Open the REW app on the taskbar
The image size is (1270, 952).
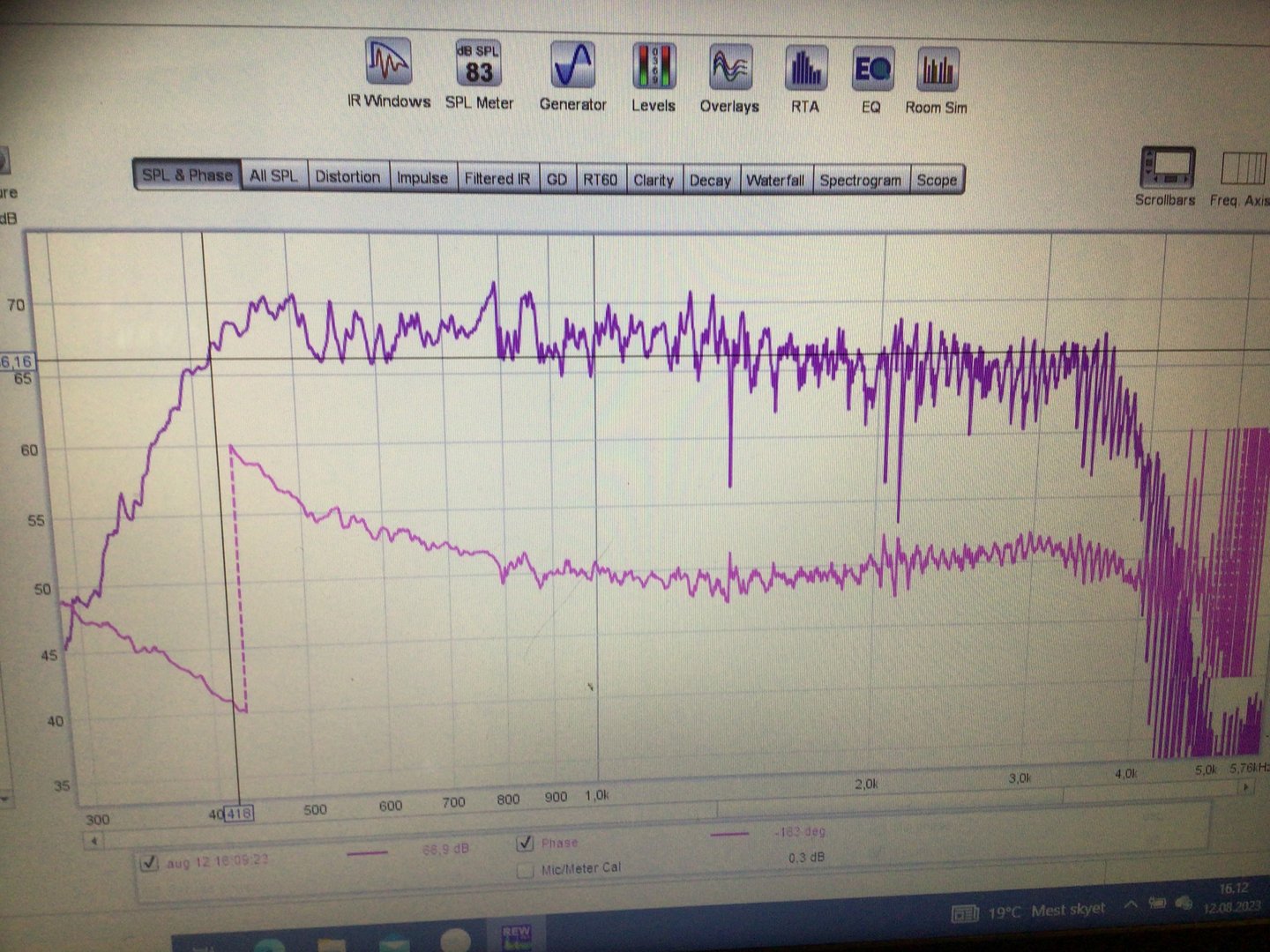(x=516, y=936)
